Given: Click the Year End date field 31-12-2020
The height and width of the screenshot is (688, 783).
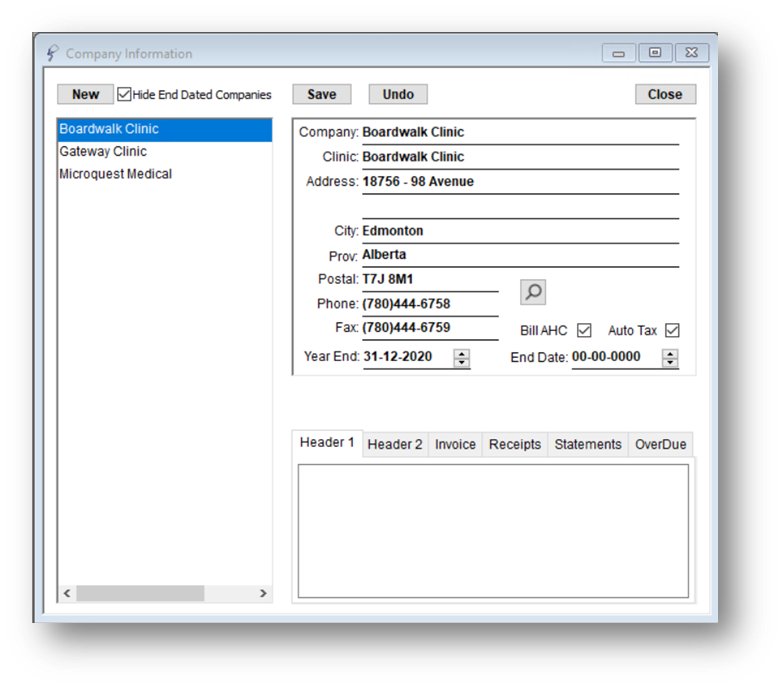Looking at the screenshot, I should pyautogui.click(x=407, y=357).
